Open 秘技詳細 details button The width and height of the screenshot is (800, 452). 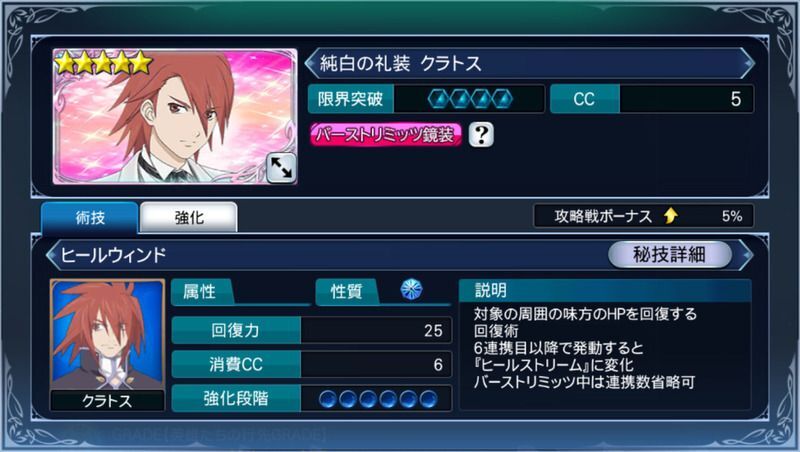click(x=669, y=254)
